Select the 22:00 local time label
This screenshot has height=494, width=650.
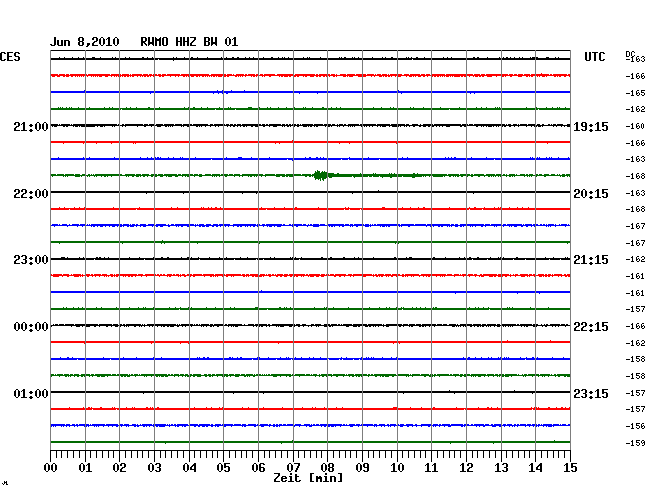pos(31,194)
